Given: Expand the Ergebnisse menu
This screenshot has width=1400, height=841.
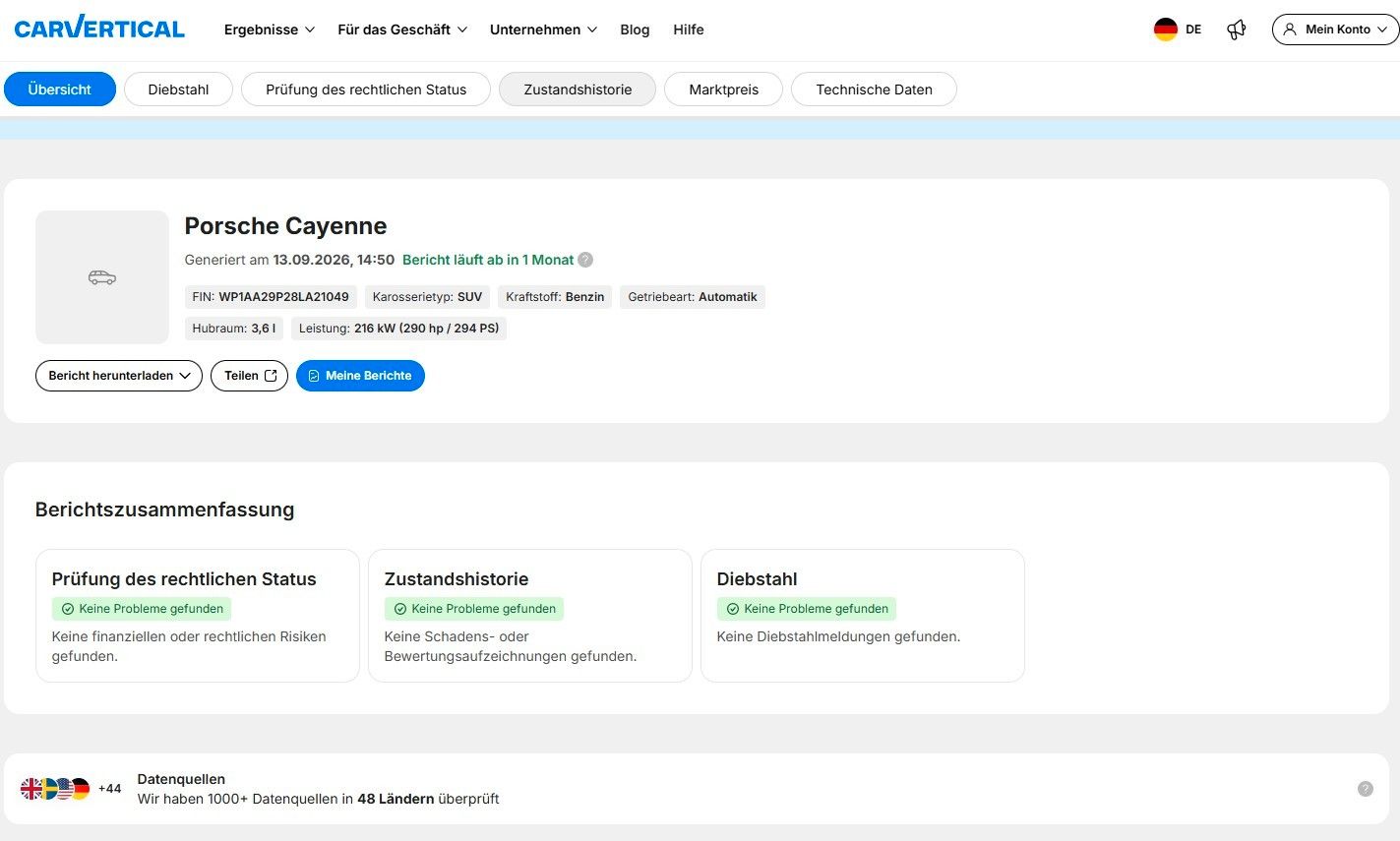Looking at the screenshot, I should pyautogui.click(x=270, y=30).
